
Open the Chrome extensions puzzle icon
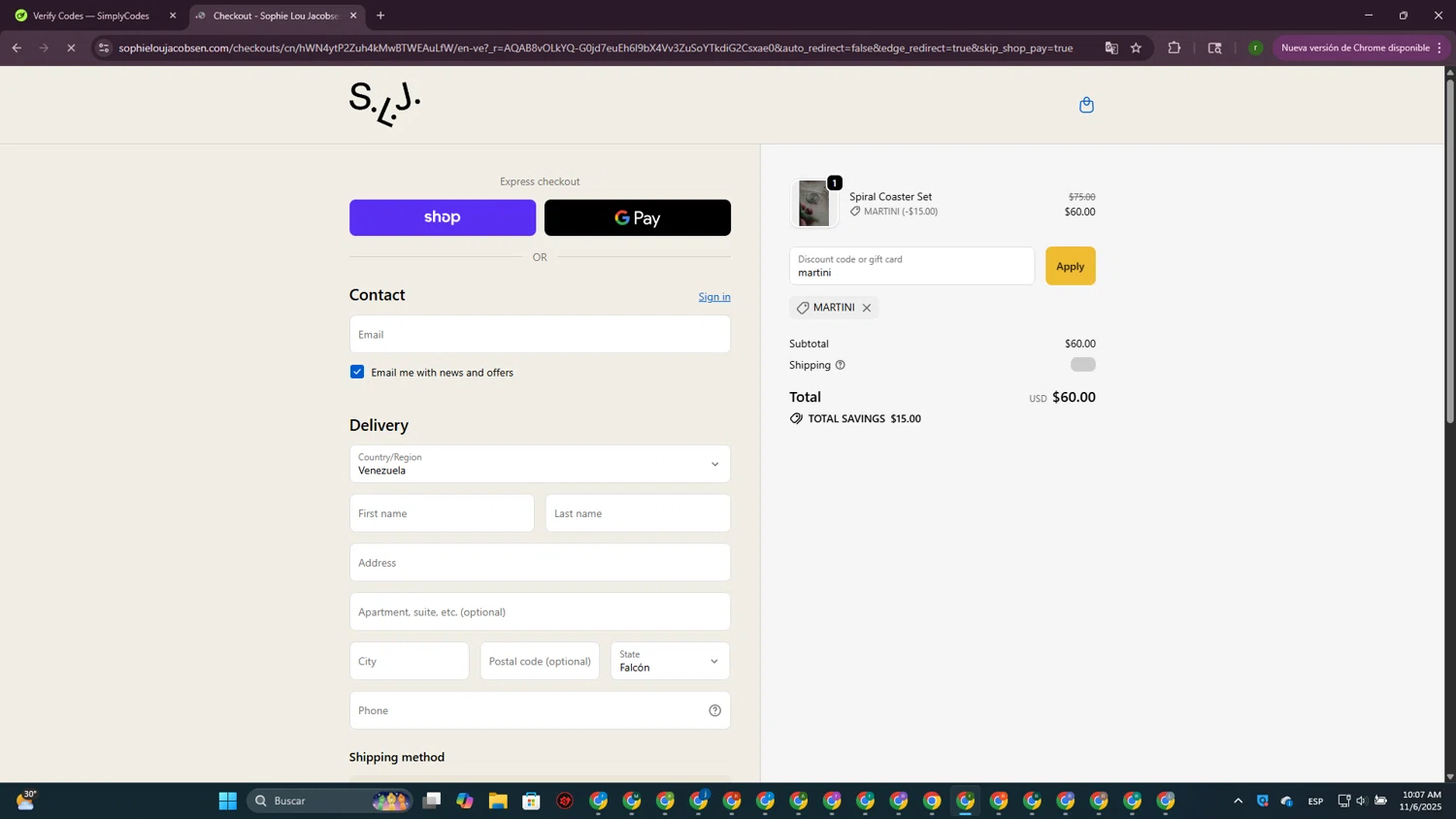tap(1175, 48)
